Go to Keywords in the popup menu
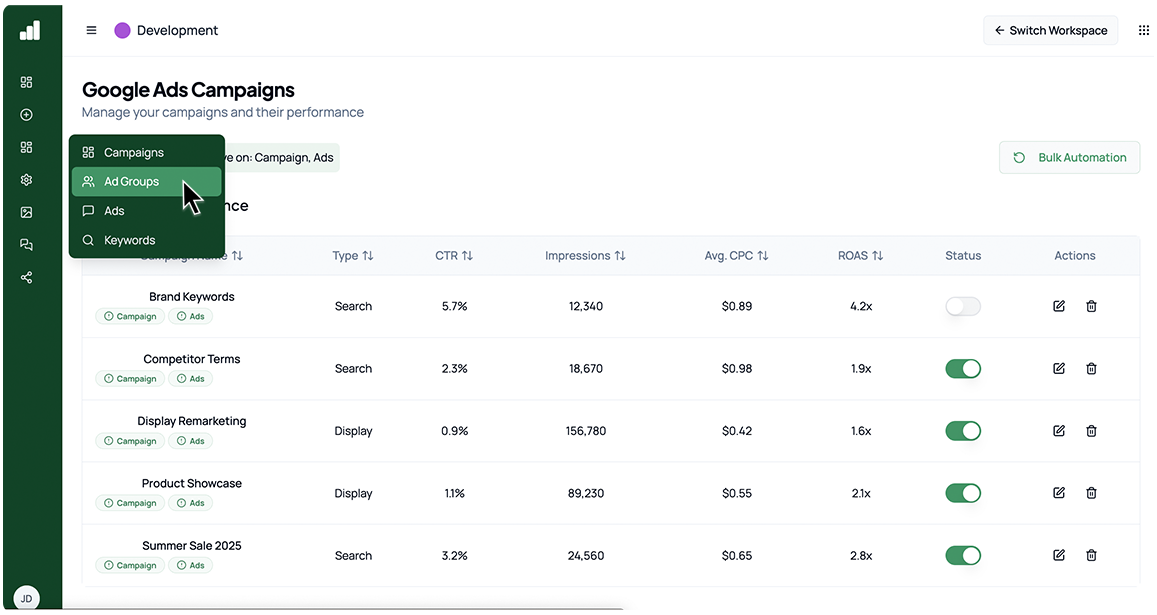The image size is (1157, 615). click(147, 240)
